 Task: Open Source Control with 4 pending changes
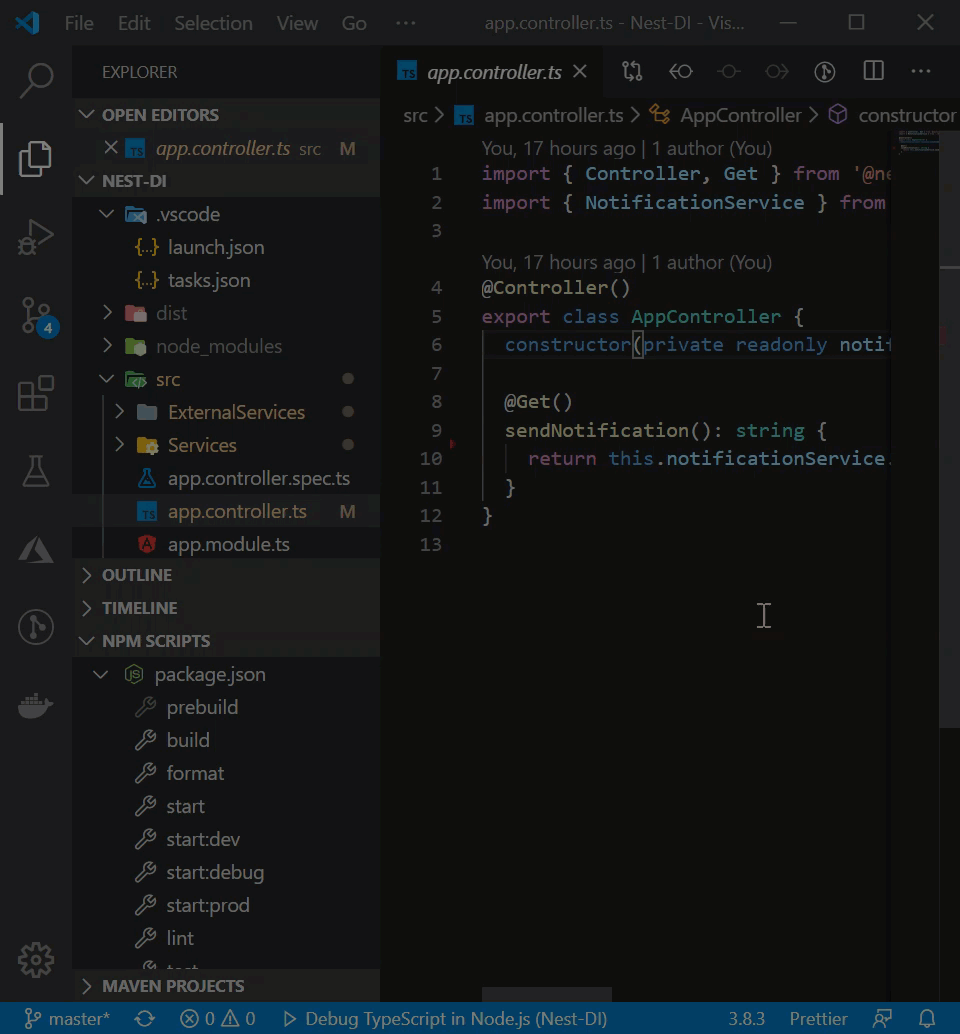(x=36, y=310)
